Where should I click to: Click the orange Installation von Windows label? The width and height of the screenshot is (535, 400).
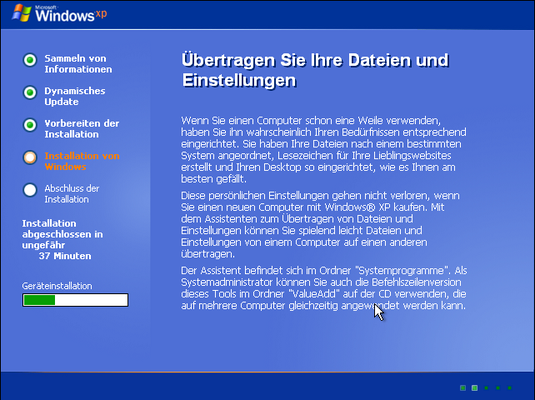pyautogui.click(x=82, y=161)
